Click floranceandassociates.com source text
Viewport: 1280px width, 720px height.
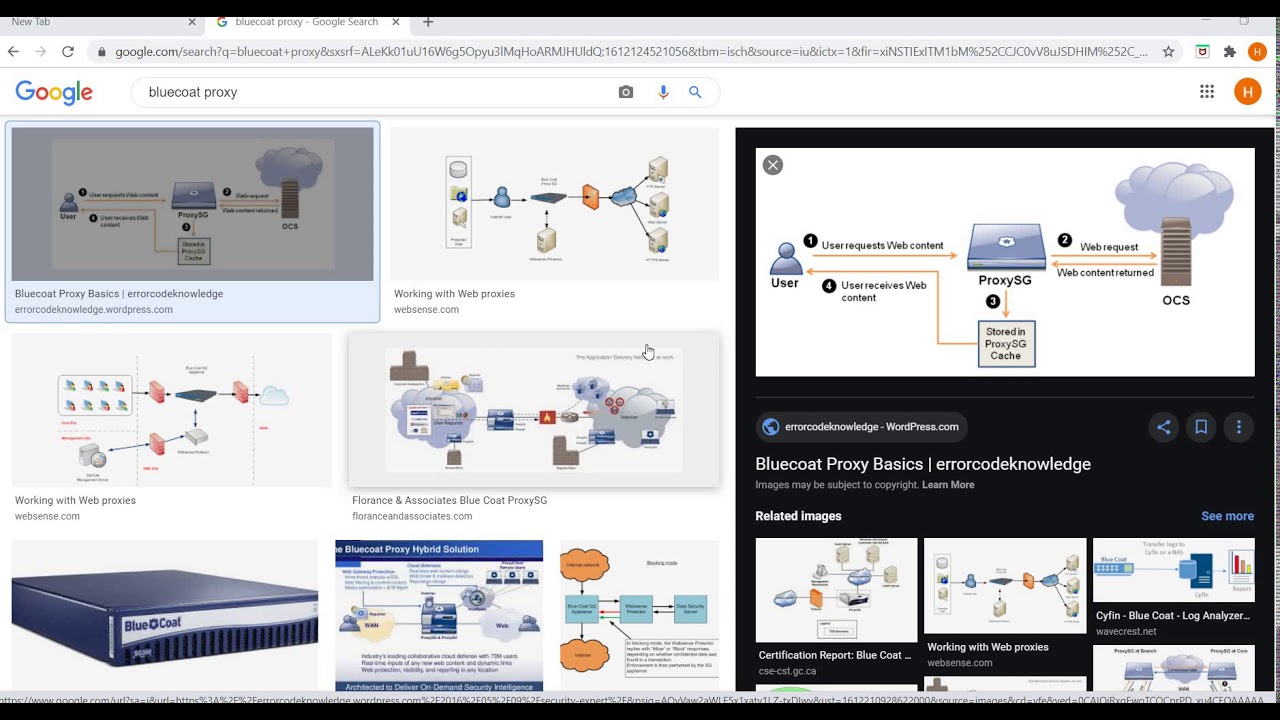[x=412, y=516]
